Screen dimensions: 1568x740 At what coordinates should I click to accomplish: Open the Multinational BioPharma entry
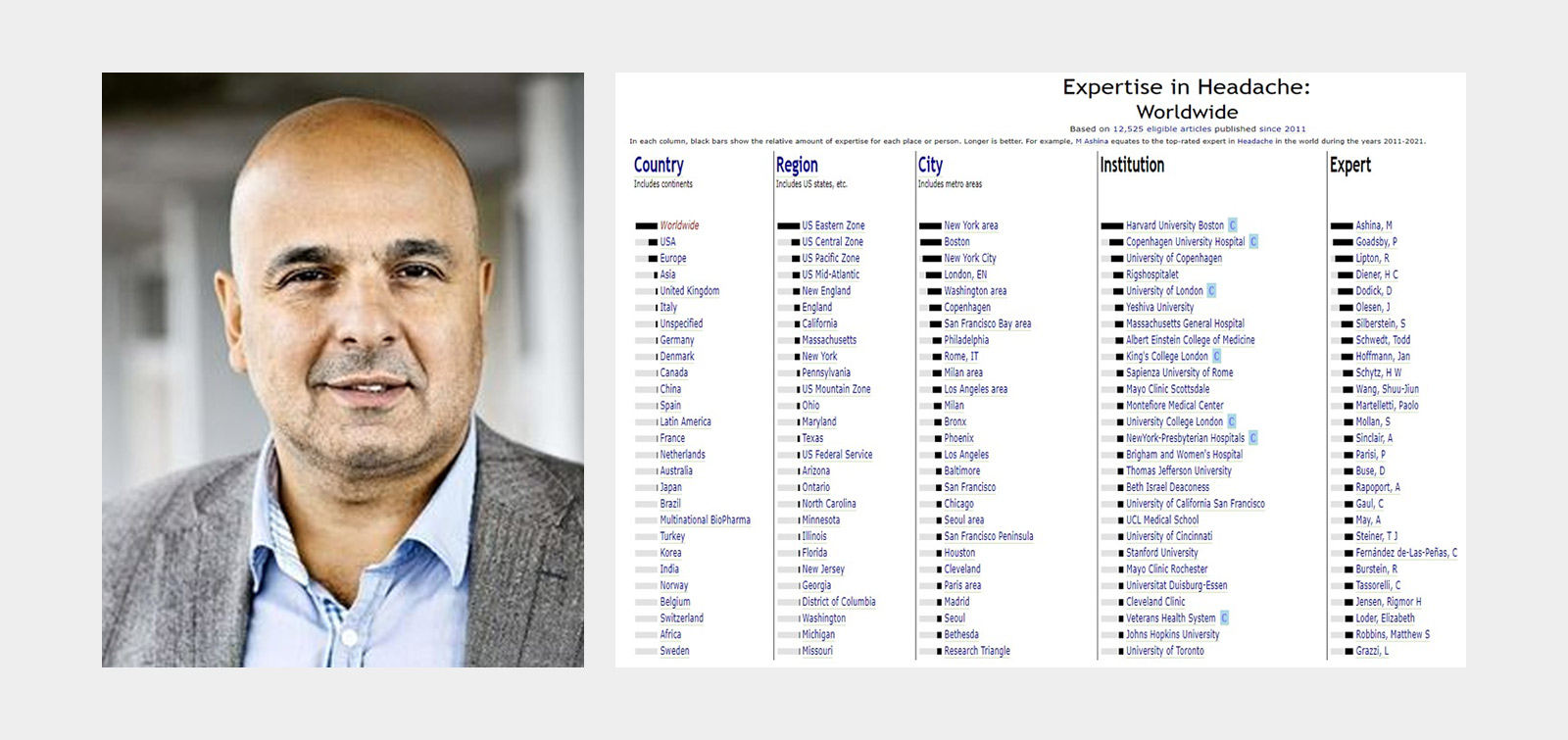706,520
